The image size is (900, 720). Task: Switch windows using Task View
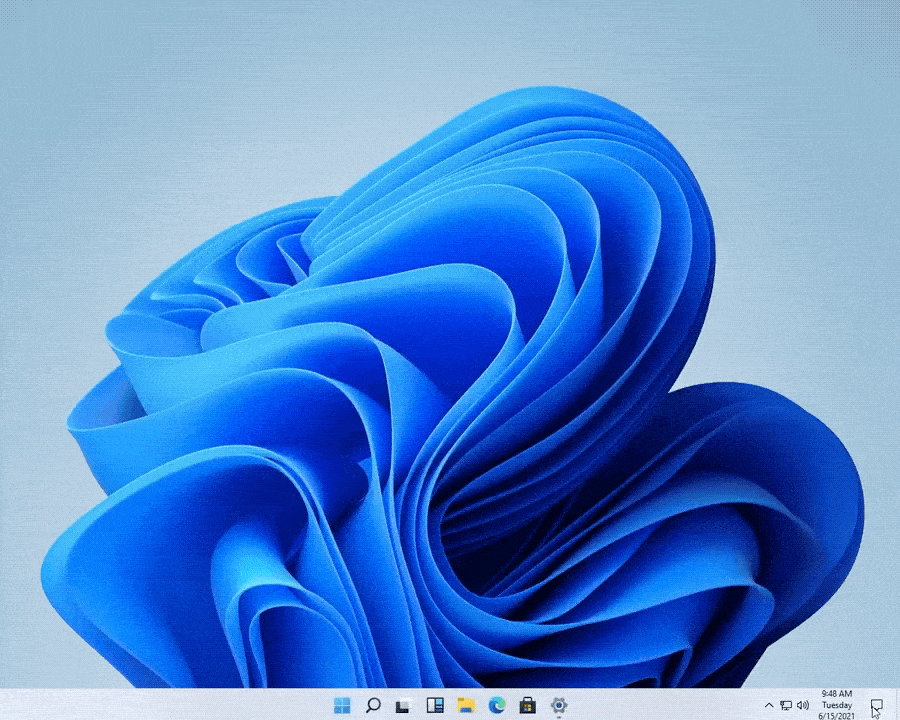(405, 705)
